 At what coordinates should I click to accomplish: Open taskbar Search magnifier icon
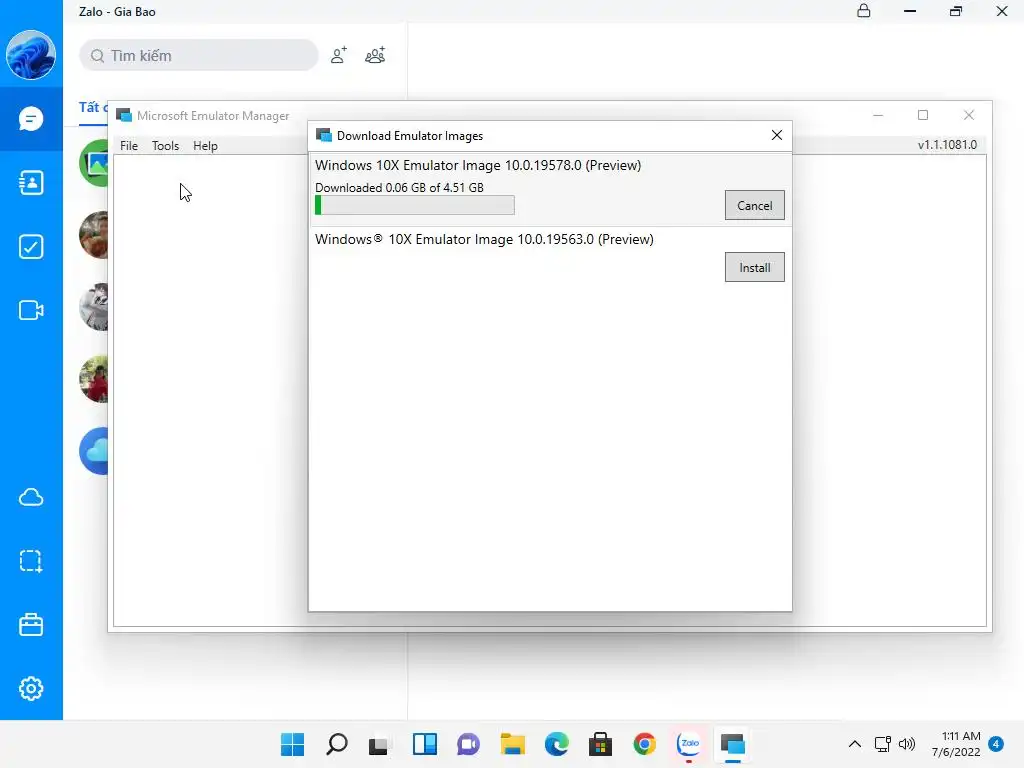(x=337, y=744)
